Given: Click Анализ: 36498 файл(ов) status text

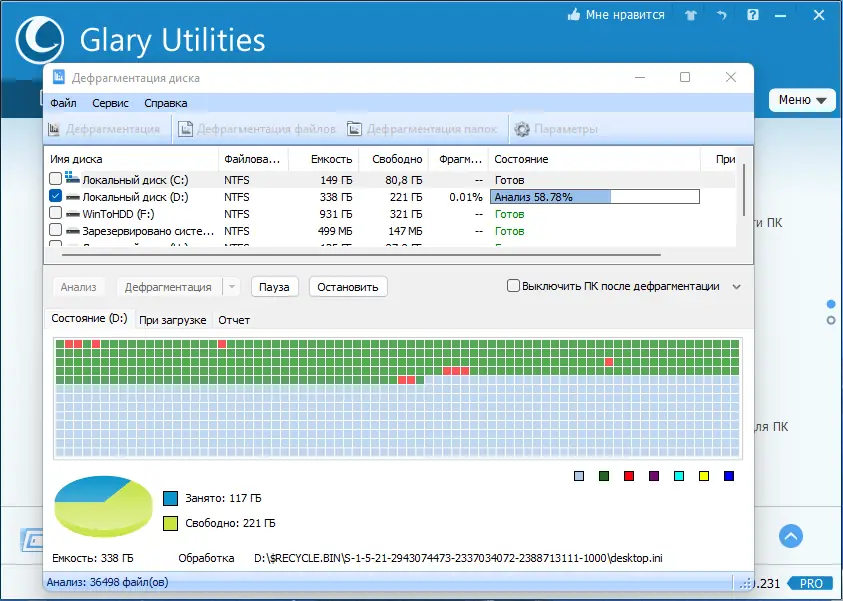Looking at the screenshot, I should click(x=107, y=582).
